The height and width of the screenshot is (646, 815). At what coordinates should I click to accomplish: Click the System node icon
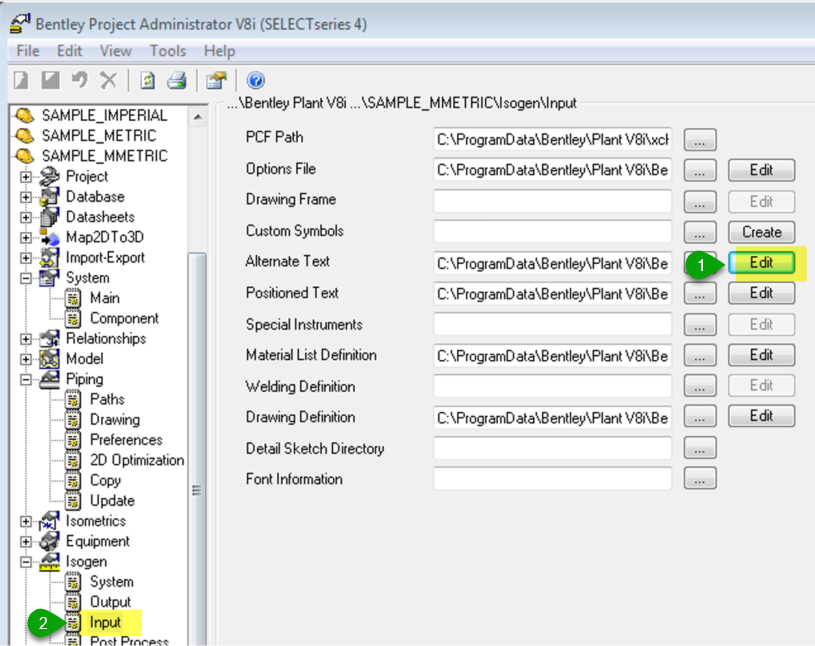tap(50, 278)
